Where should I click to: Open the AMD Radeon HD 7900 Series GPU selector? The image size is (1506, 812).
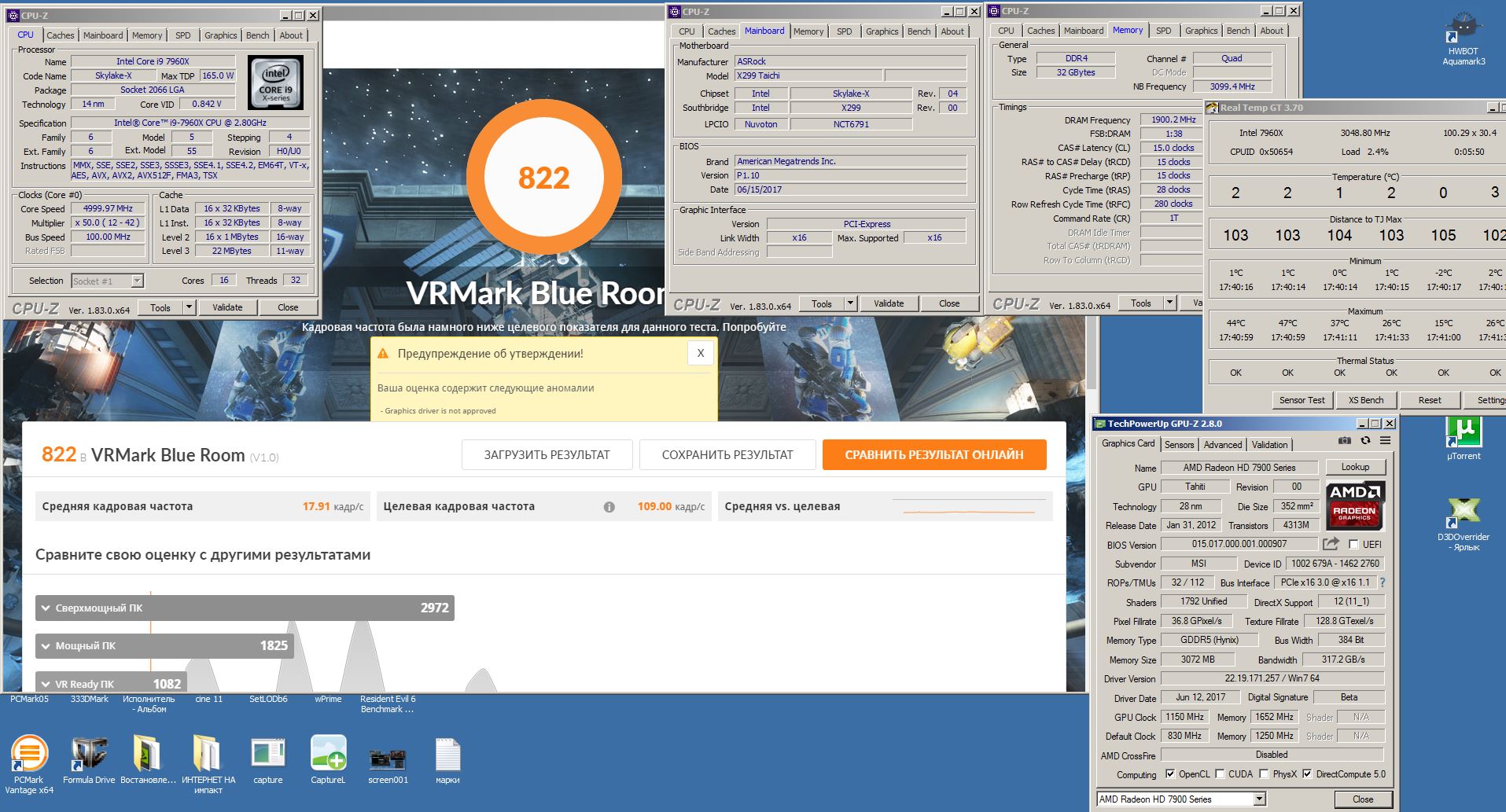coord(1181,799)
